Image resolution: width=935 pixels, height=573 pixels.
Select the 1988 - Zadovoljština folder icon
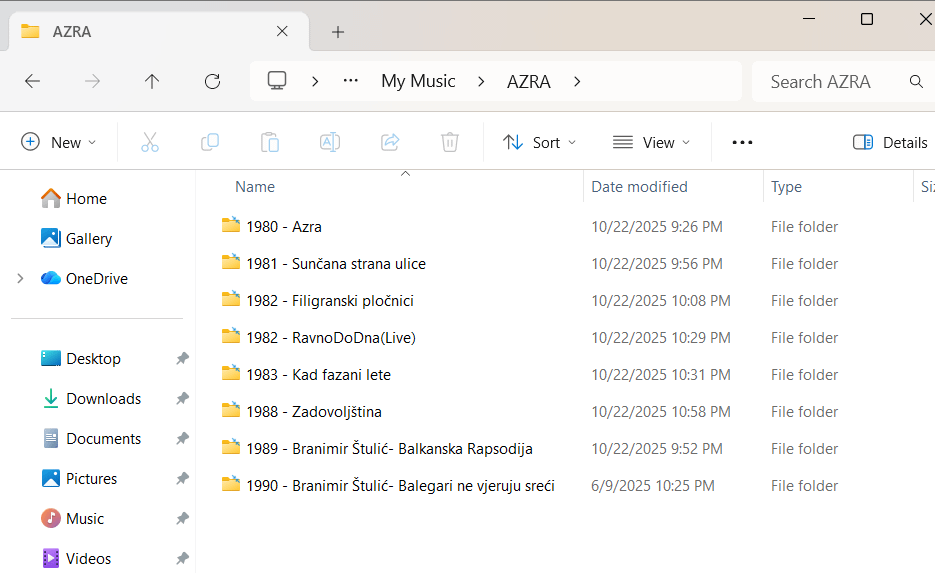pyautogui.click(x=231, y=410)
